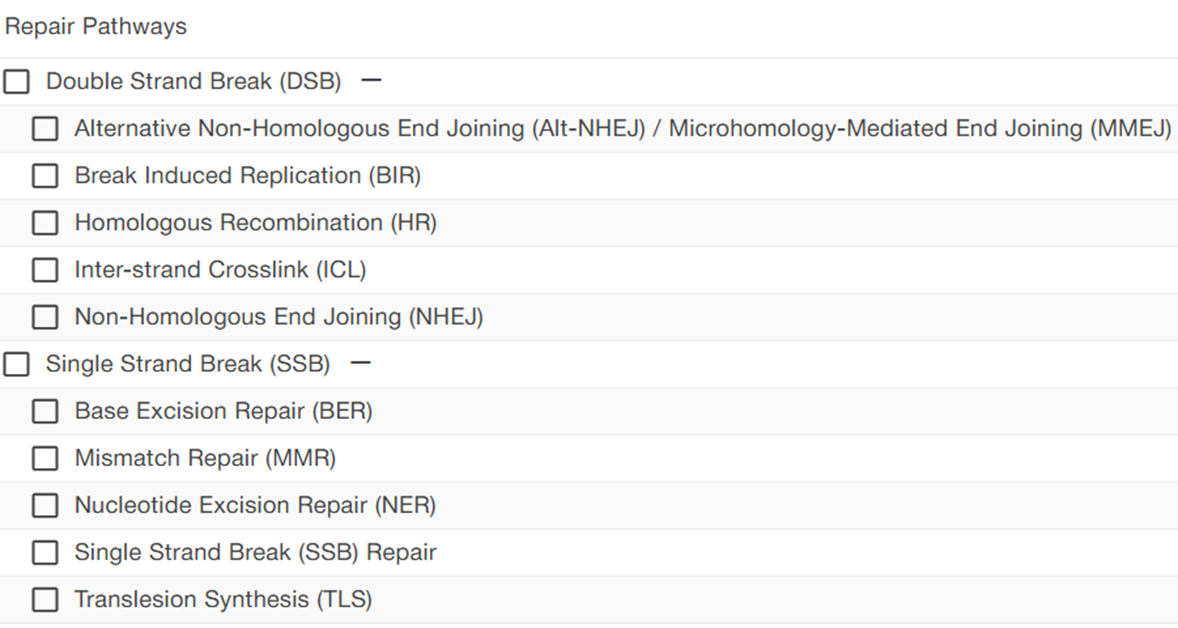Image resolution: width=1178 pixels, height=628 pixels.
Task: Tick the Break Induced Replication (BIR) checkbox
Action: tap(45, 176)
